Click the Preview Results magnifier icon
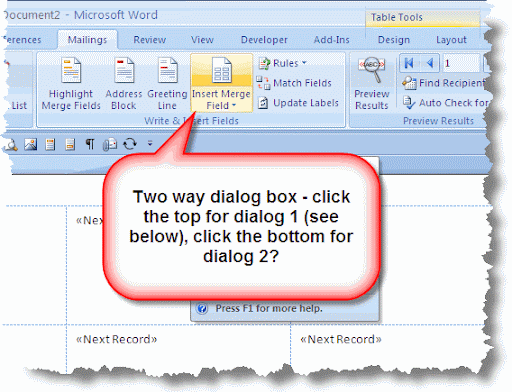Viewport: 512px width, 392px height. (x=372, y=69)
